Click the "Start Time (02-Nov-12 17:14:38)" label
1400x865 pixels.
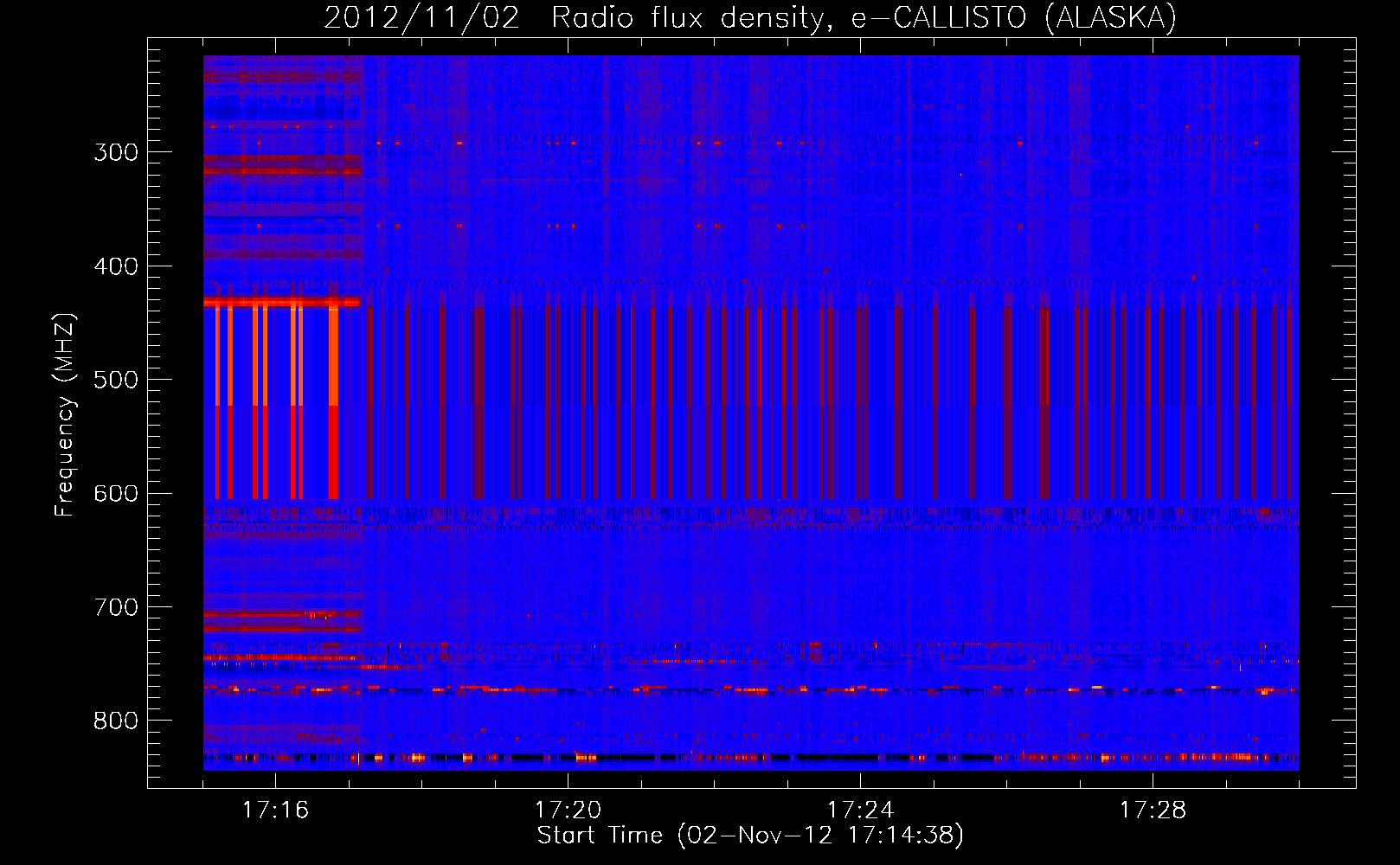(x=750, y=836)
